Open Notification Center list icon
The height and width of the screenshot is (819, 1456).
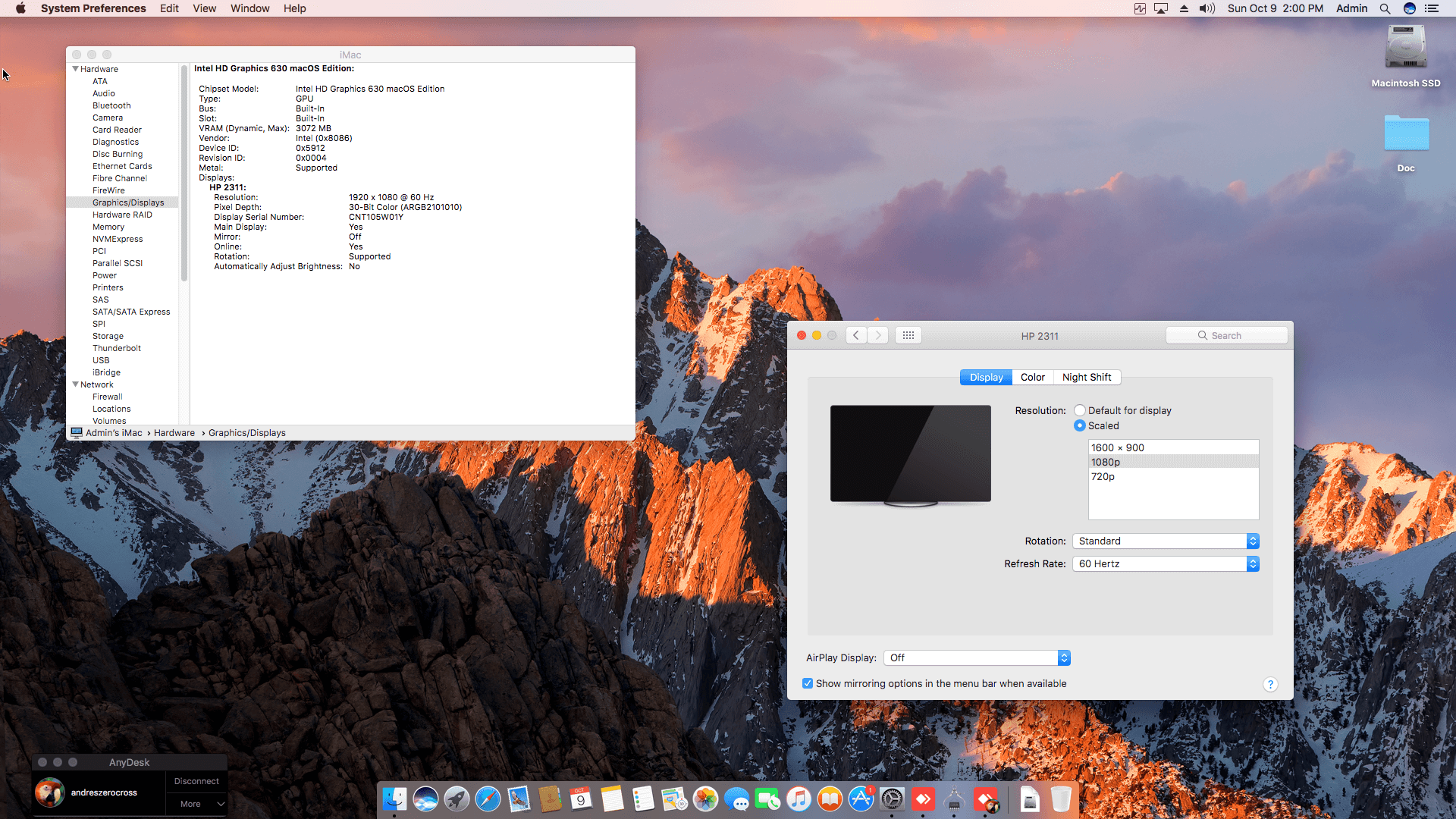coord(1432,8)
